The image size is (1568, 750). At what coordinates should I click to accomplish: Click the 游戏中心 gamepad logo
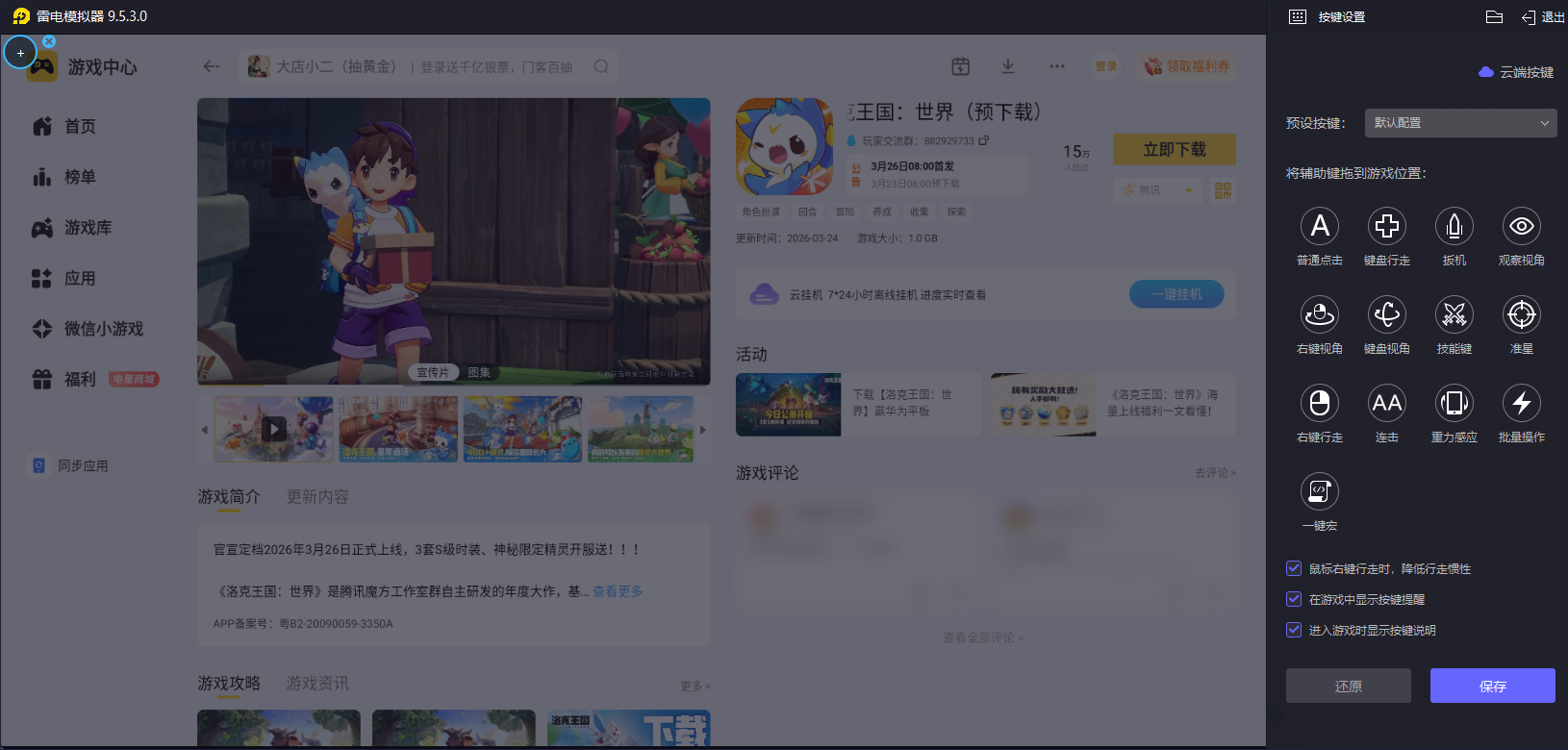(x=42, y=66)
